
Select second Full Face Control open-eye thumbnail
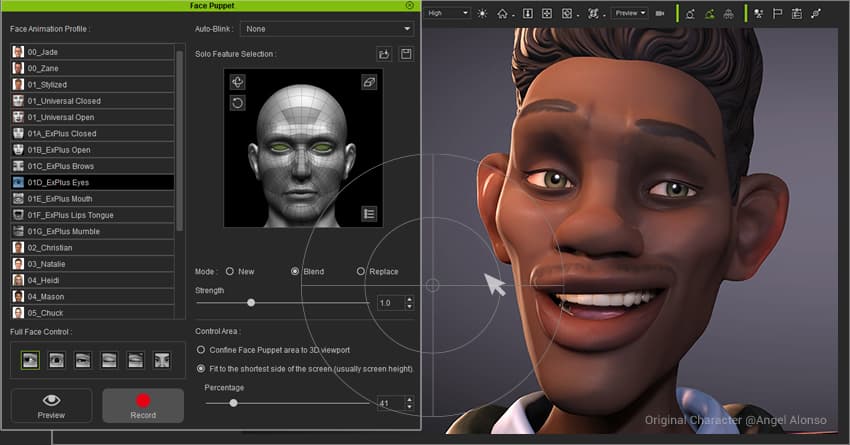56,360
